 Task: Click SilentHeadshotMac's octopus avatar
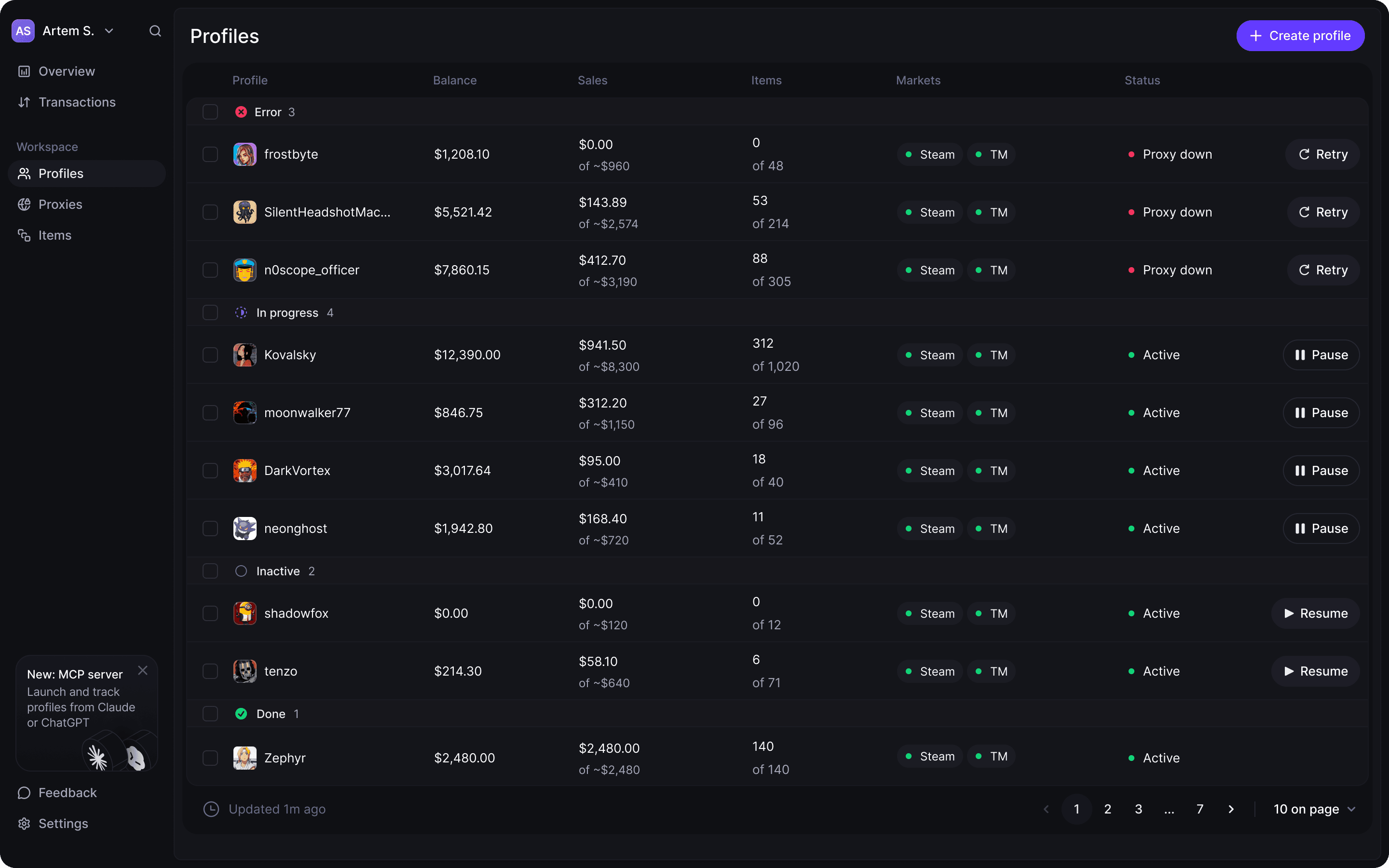[x=245, y=212]
